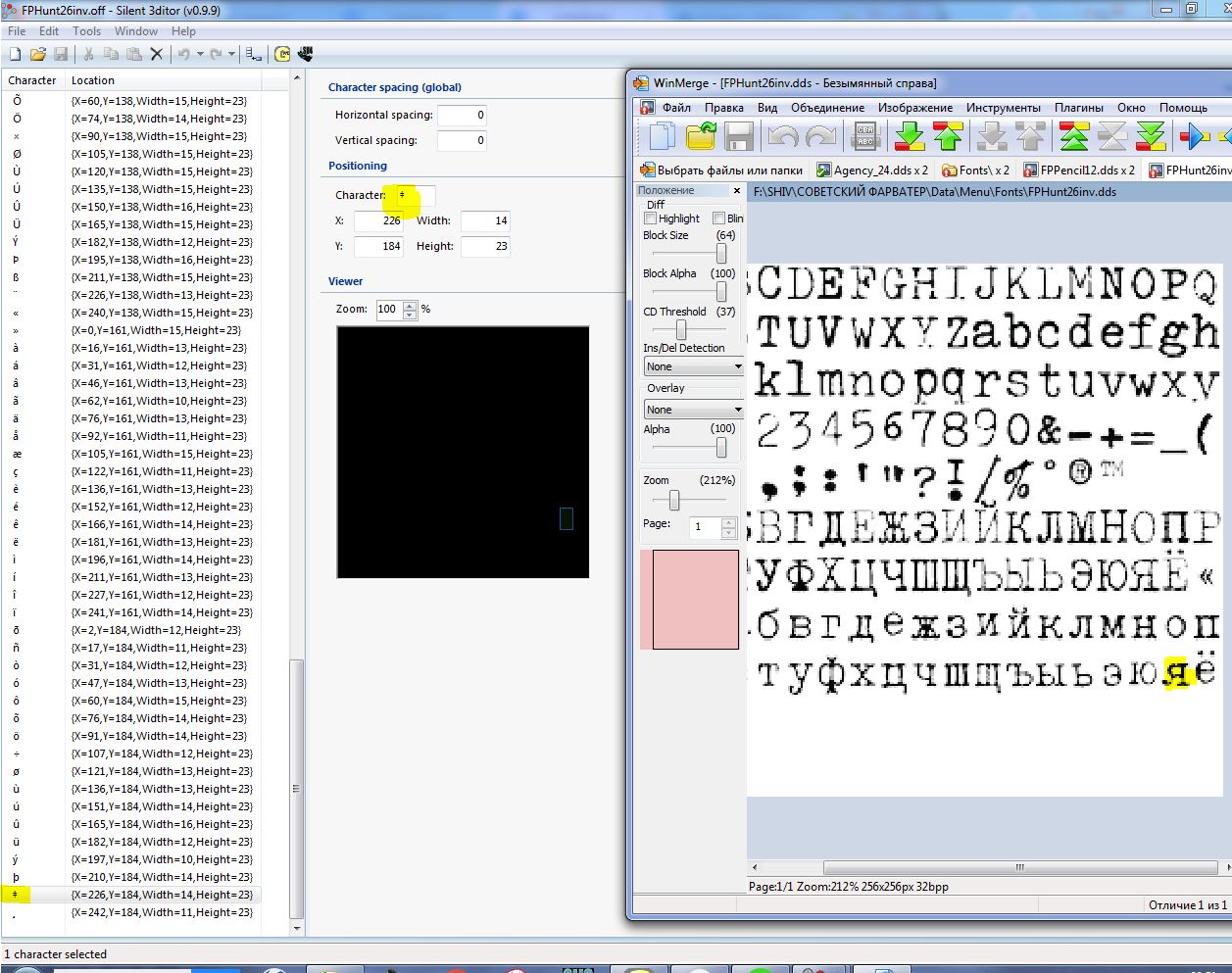
Task: Open Window menu in Silent 3ditor
Action: [x=136, y=31]
